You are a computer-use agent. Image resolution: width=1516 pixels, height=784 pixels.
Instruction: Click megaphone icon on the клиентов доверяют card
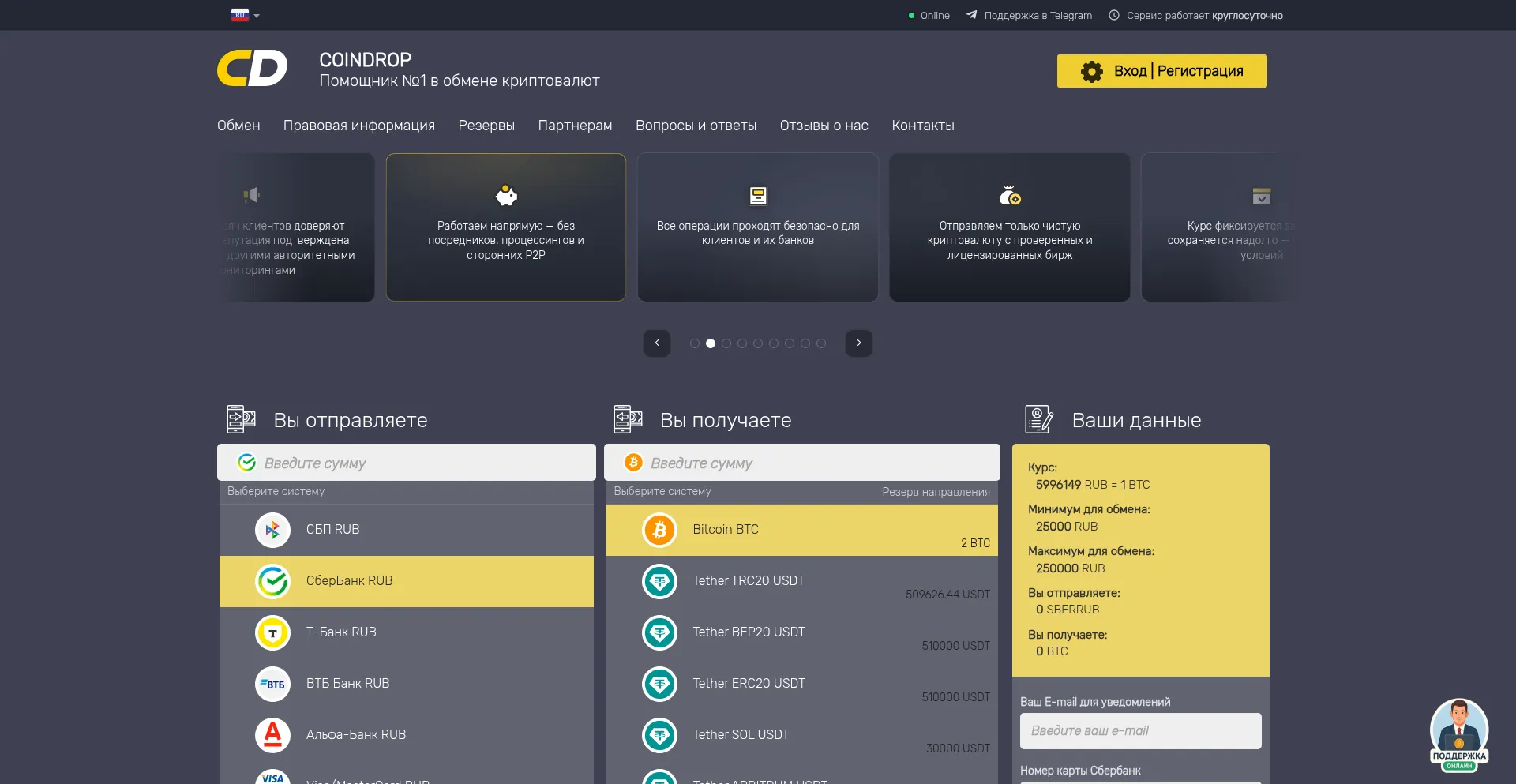point(251,195)
